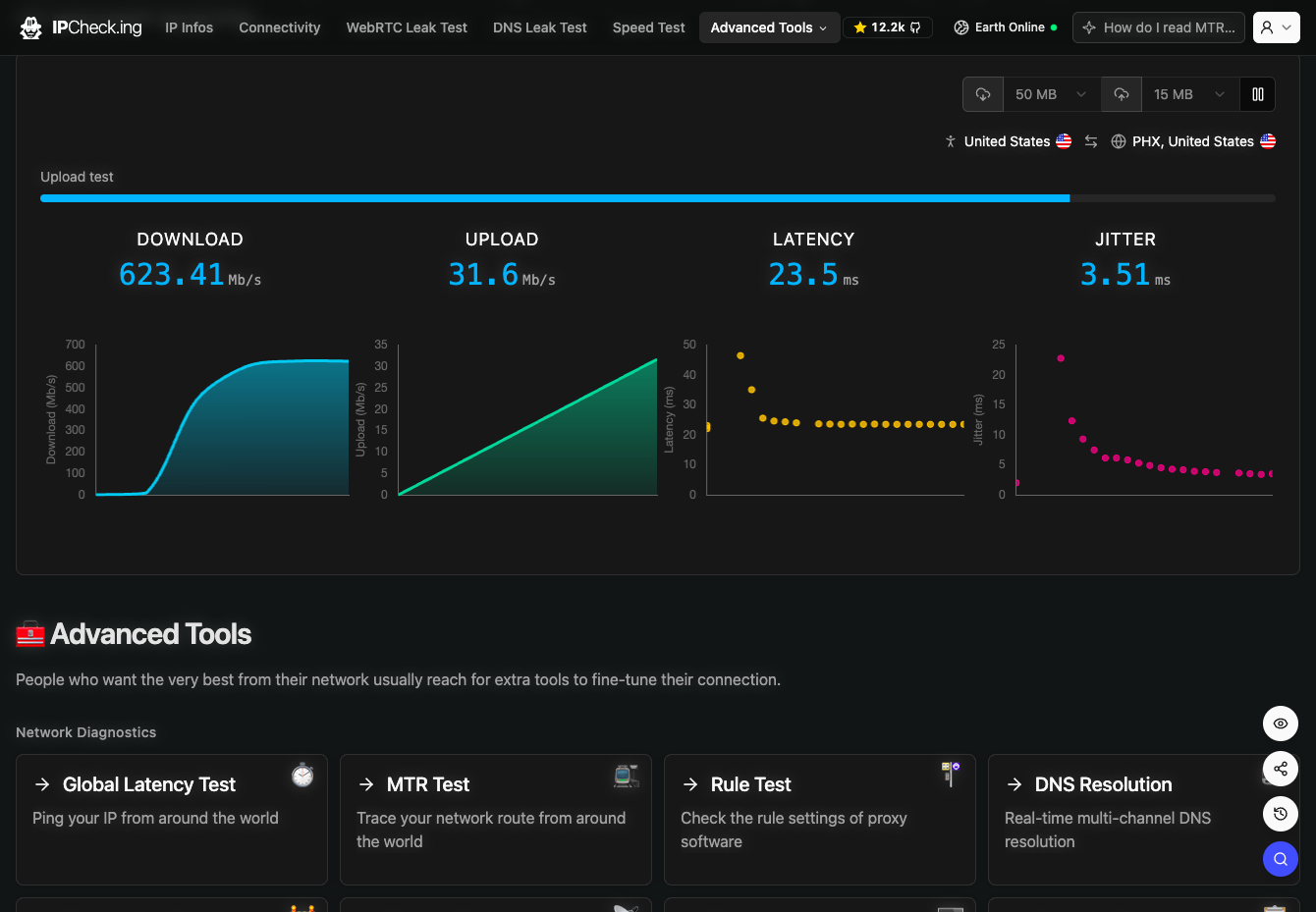Click the download size cloud icon
The image size is (1316, 912).
point(983,94)
